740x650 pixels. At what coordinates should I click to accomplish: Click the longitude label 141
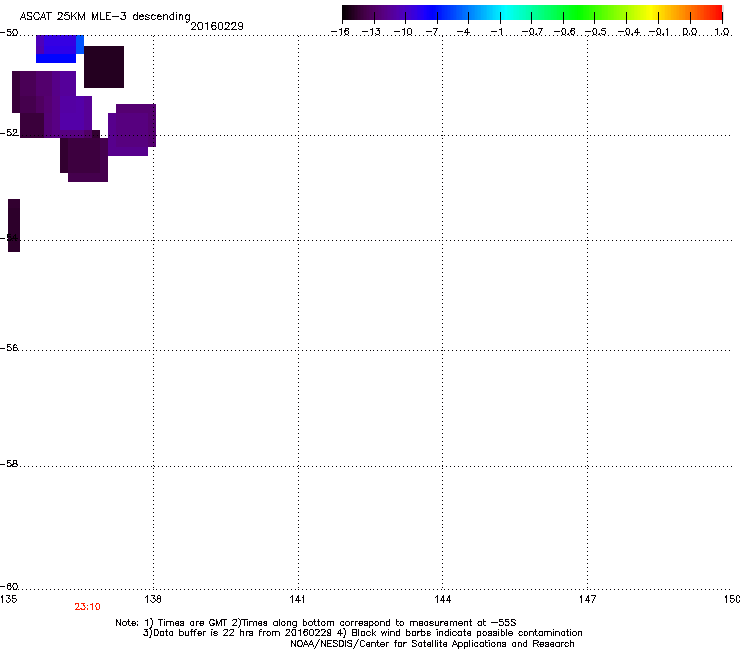(x=297, y=599)
